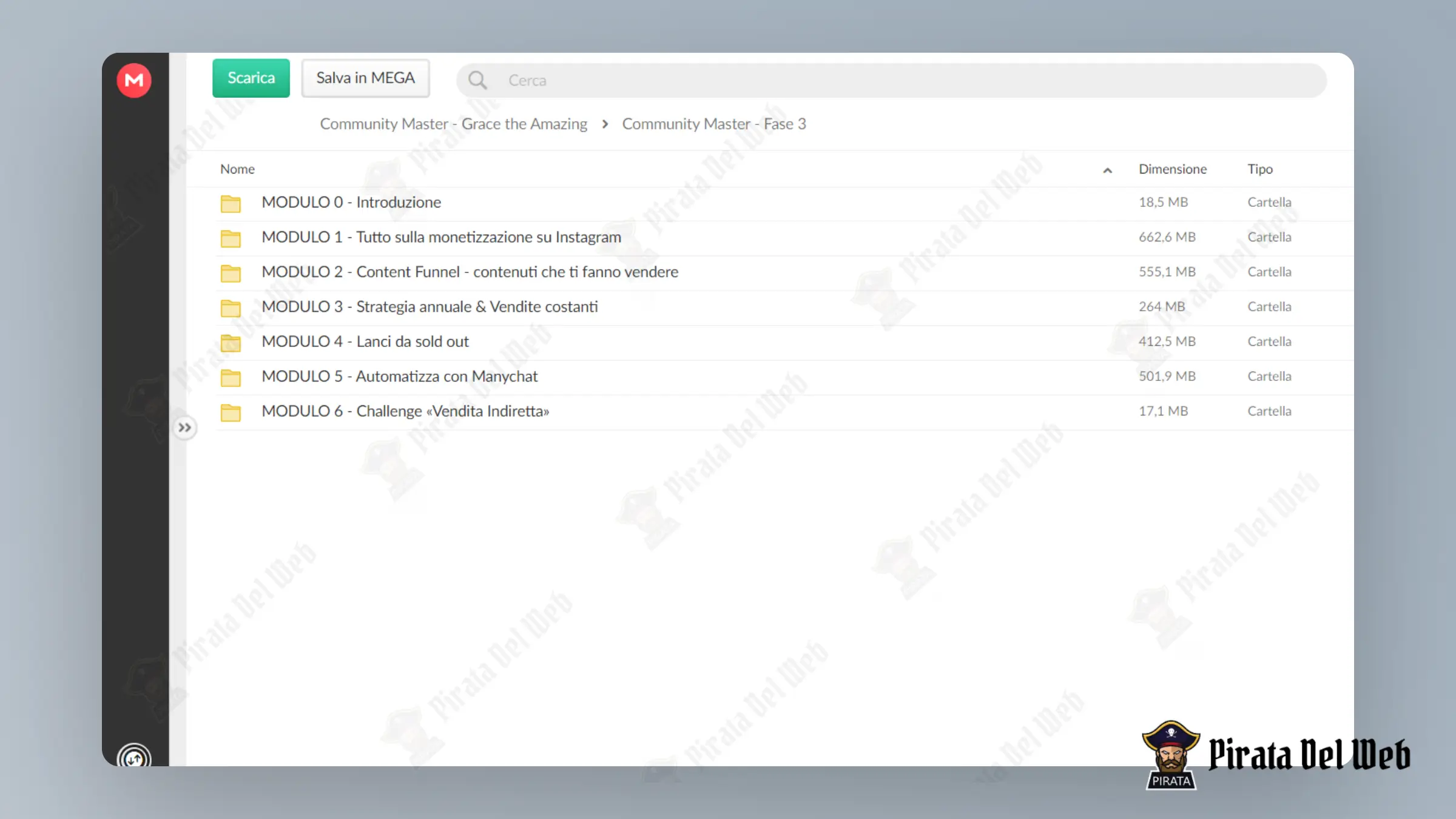Select MODULO 0 - Introduzione folder name
The width and height of the screenshot is (1456, 819).
[351, 202]
